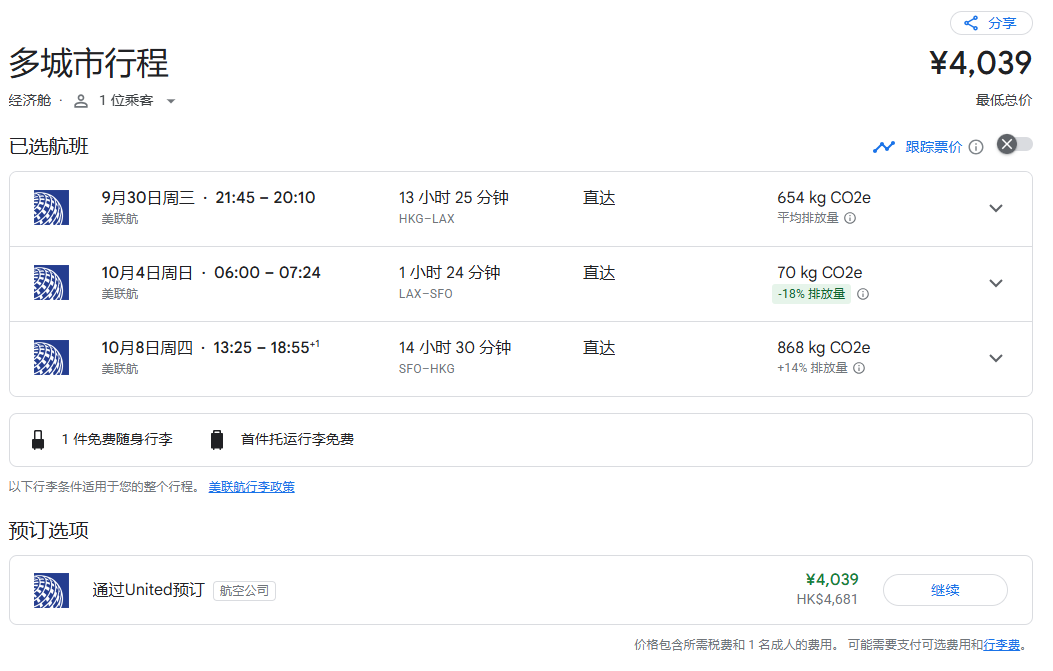The width and height of the screenshot is (1053, 671).
Task: Click info icon beside +14% 排放量
Action: (x=859, y=368)
